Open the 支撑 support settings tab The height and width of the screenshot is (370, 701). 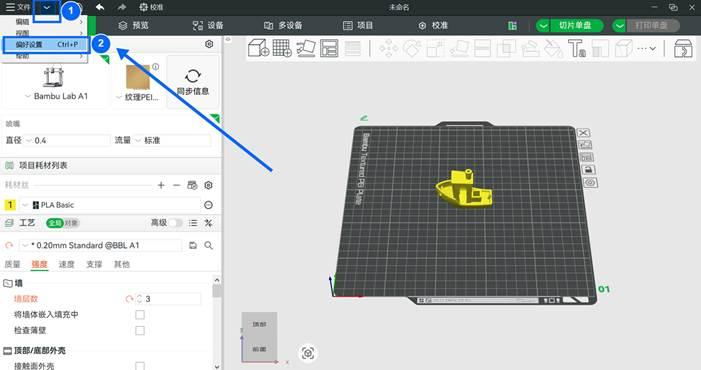click(x=94, y=264)
